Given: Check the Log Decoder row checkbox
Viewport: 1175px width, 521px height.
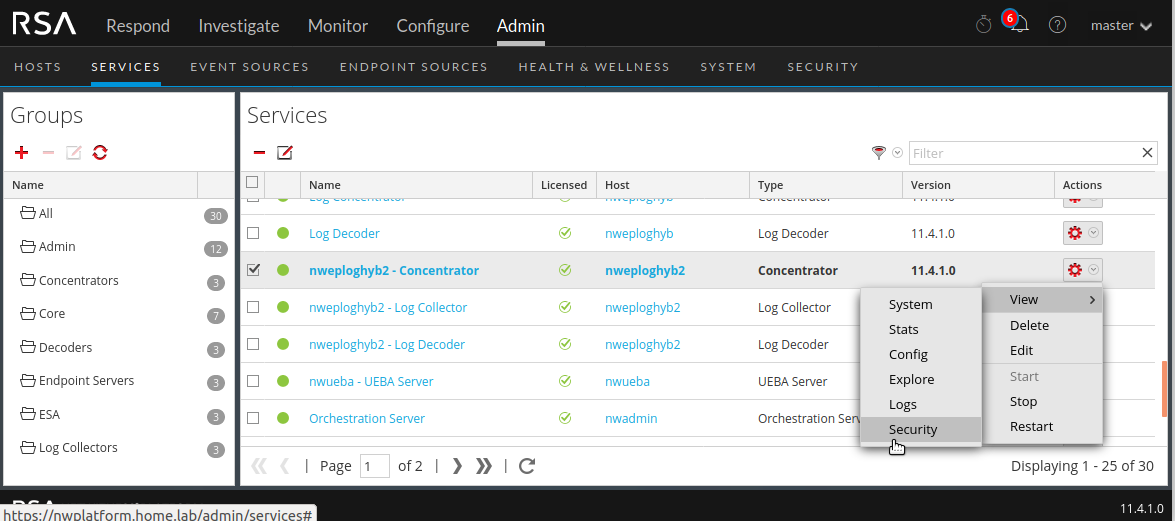Looking at the screenshot, I should pyautogui.click(x=253, y=233).
